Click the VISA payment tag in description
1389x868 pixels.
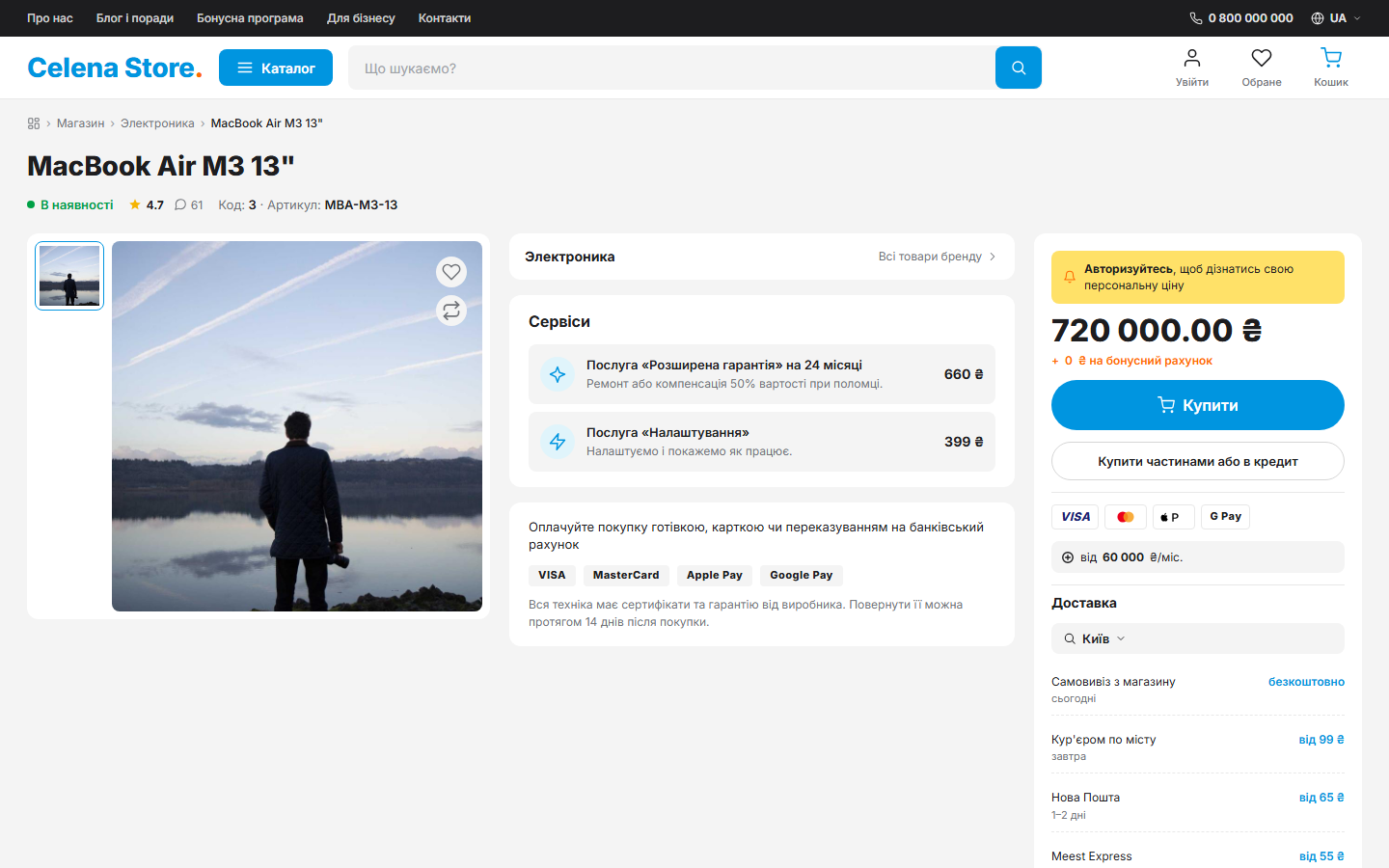point(552,576)
